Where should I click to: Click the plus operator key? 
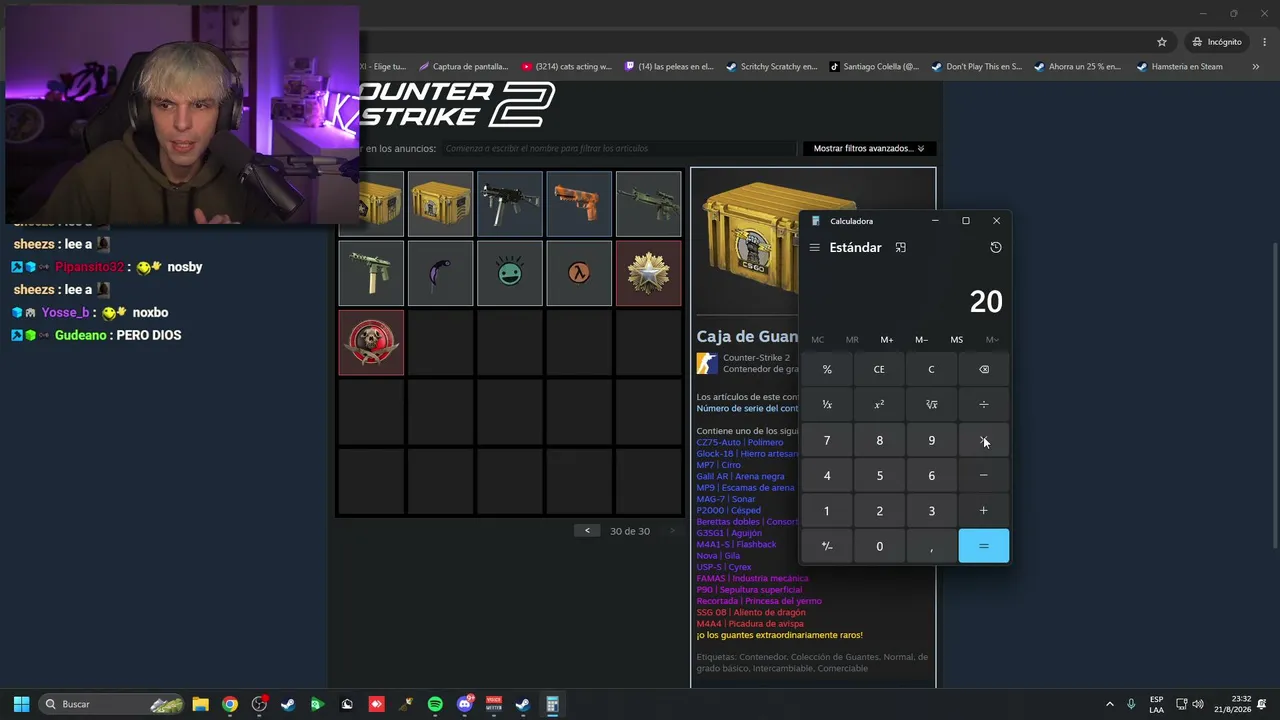(x=984, y=511)
